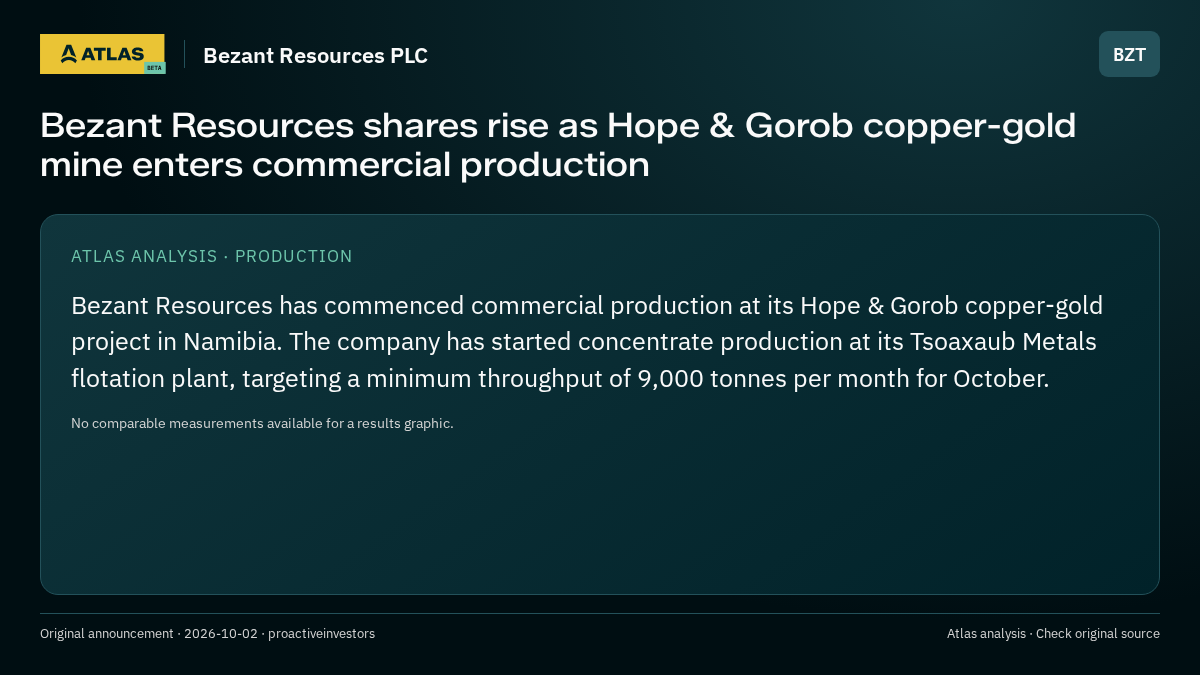Click the BETA tag on Atlas logo
1200x675 pixels.
coord(154,68)
